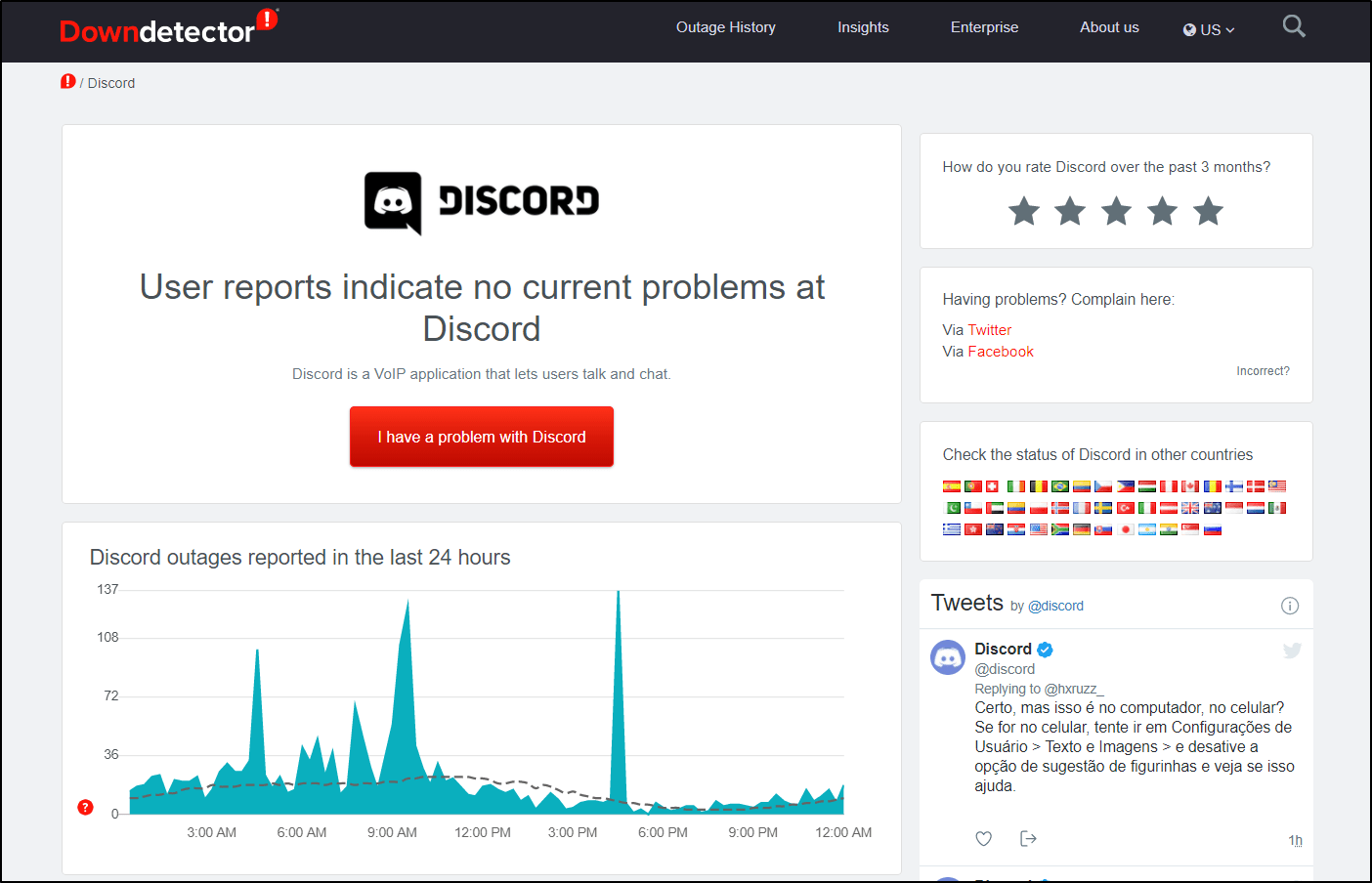The image size is (1372, 883).
Task: Click the blue verified badge beside Discord
Action: click(1045, 650)
